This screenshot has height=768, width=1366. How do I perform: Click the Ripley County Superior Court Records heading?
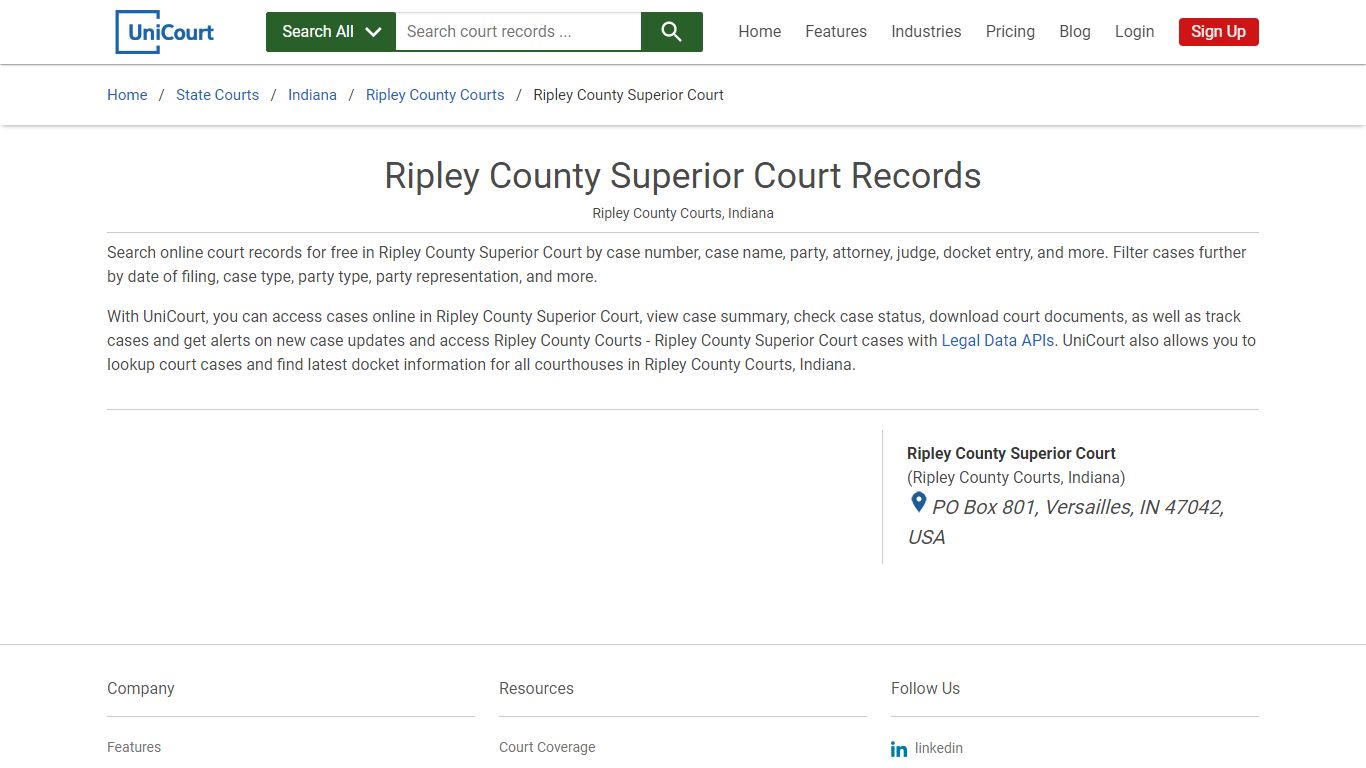683,176
